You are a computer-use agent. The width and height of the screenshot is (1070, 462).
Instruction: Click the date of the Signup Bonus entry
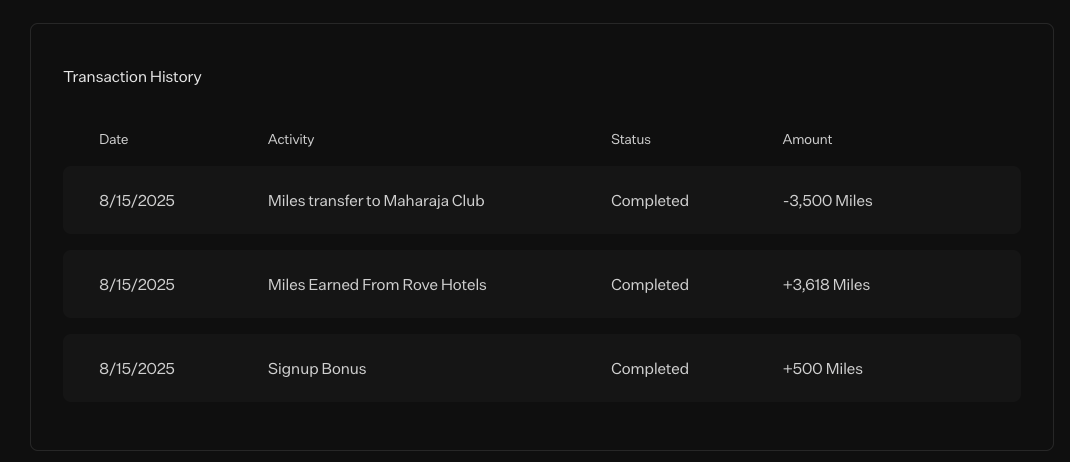point(137,369)
